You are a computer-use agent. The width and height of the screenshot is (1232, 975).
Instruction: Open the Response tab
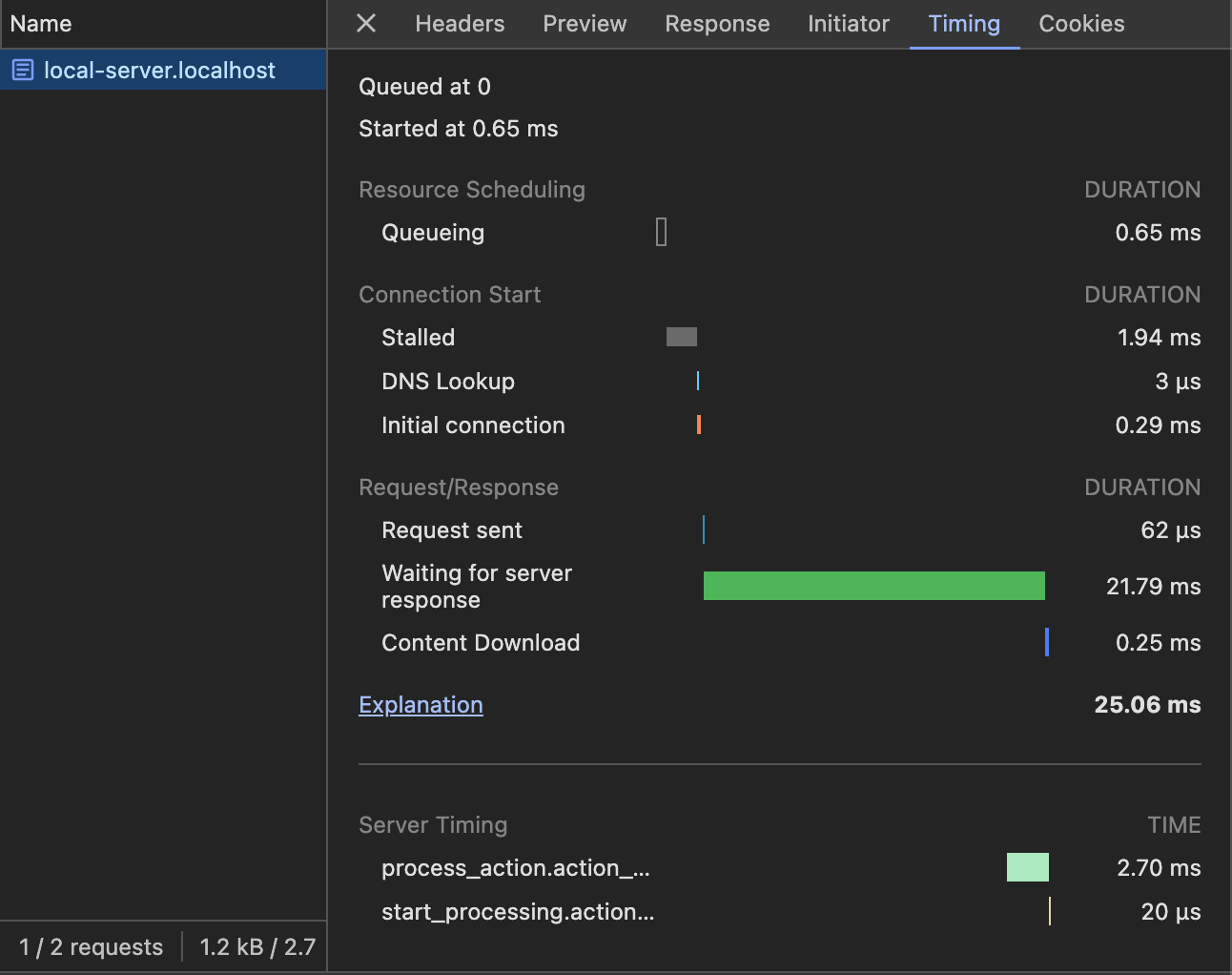pos(717,24)
